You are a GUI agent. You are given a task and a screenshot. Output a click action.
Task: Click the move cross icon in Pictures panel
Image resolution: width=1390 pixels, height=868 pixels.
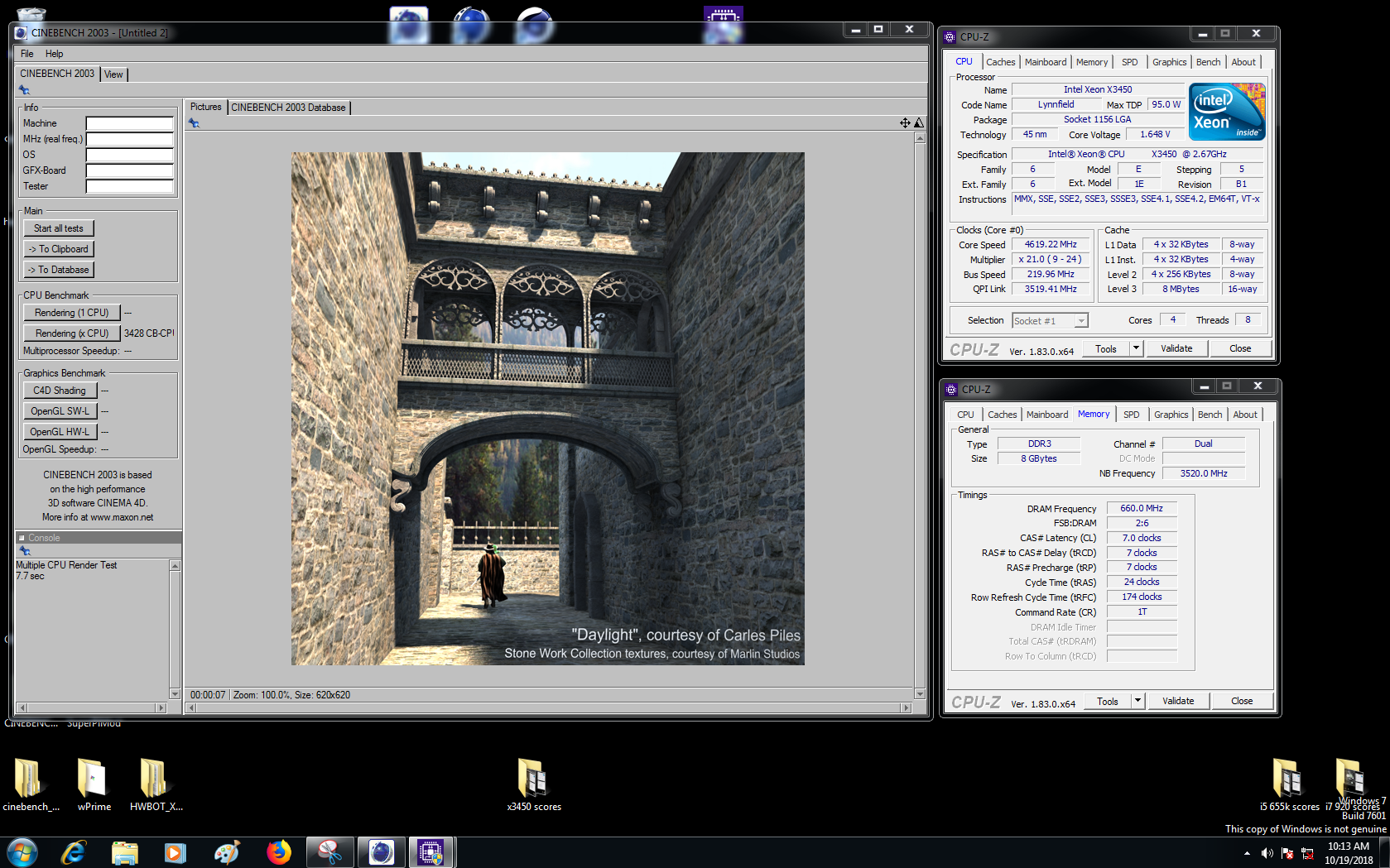pos(905,123)
